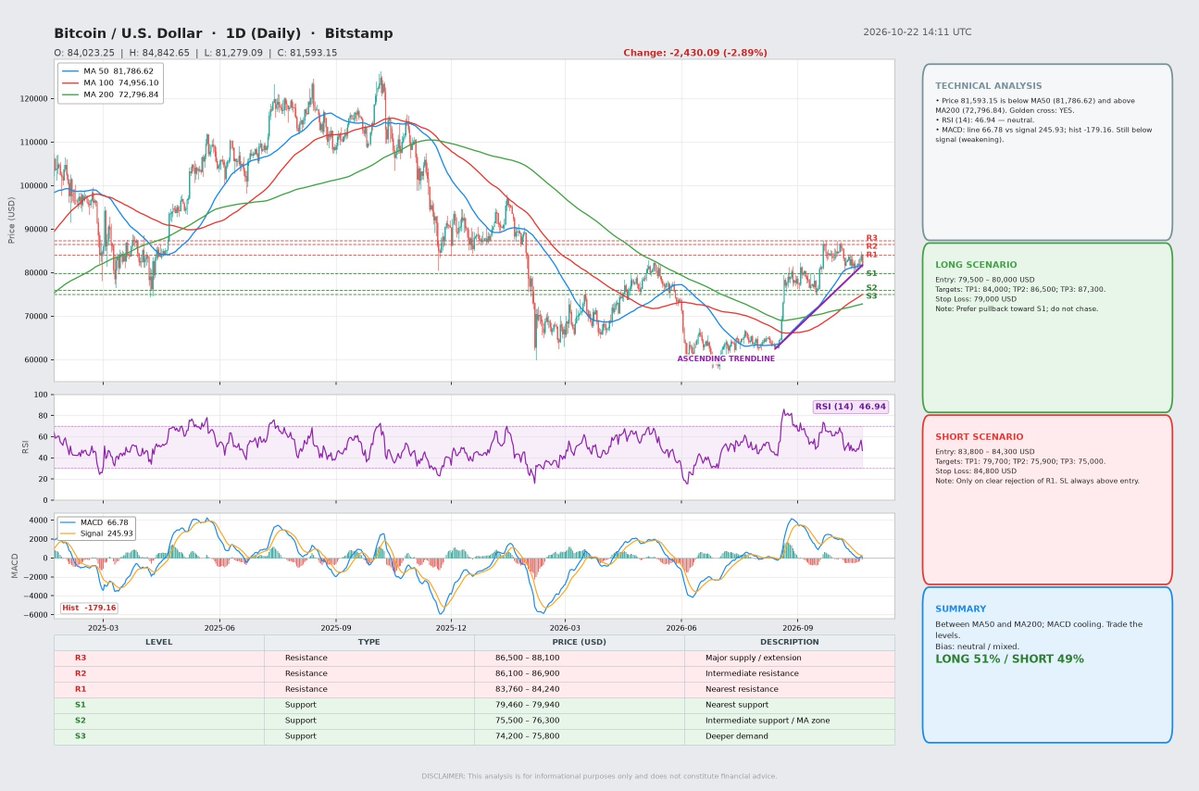Click the 2026-09 date axis label

tap(797, 628)
